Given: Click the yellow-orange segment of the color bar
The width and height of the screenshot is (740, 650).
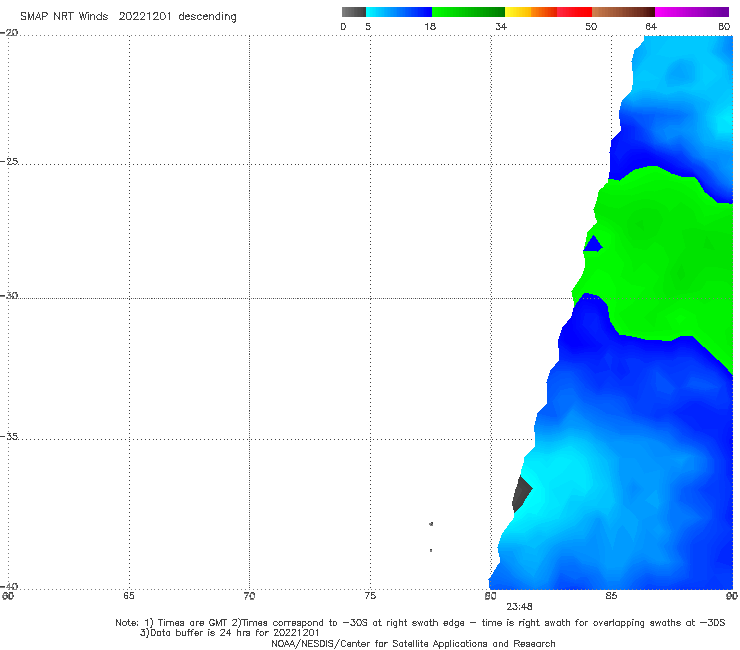Looking at the screenshot, I should (x=530, y=12).
